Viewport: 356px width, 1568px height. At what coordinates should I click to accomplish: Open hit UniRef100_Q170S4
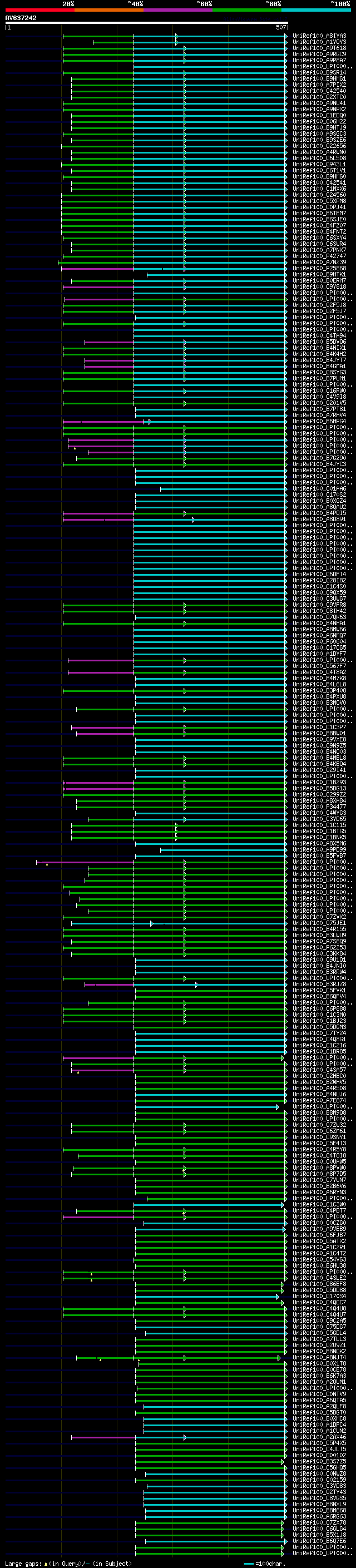pos(319,1296)
